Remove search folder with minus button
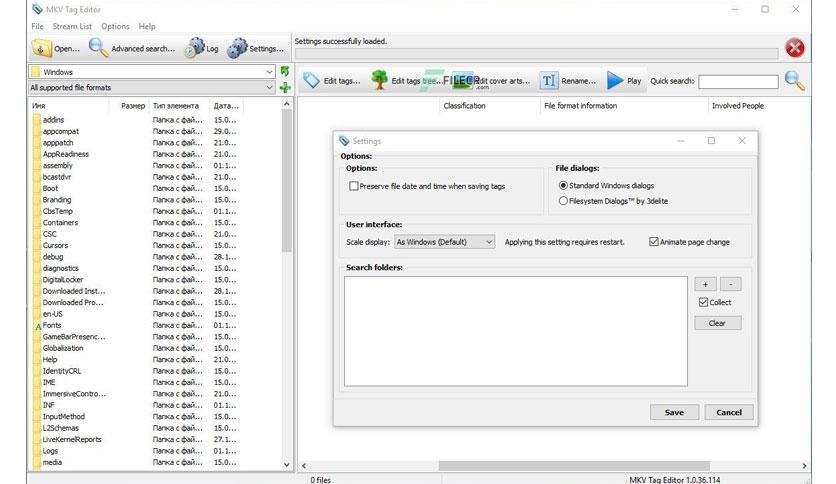This screenshot has height=484, width=836. 730,284
